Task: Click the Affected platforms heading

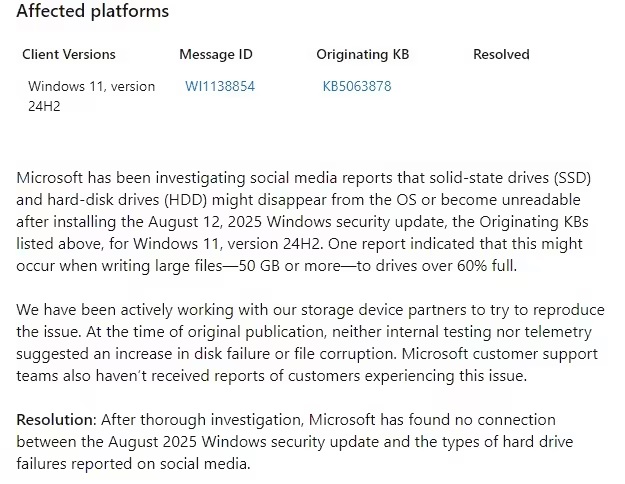Action: pyautogui.click(x=93, y=12)
